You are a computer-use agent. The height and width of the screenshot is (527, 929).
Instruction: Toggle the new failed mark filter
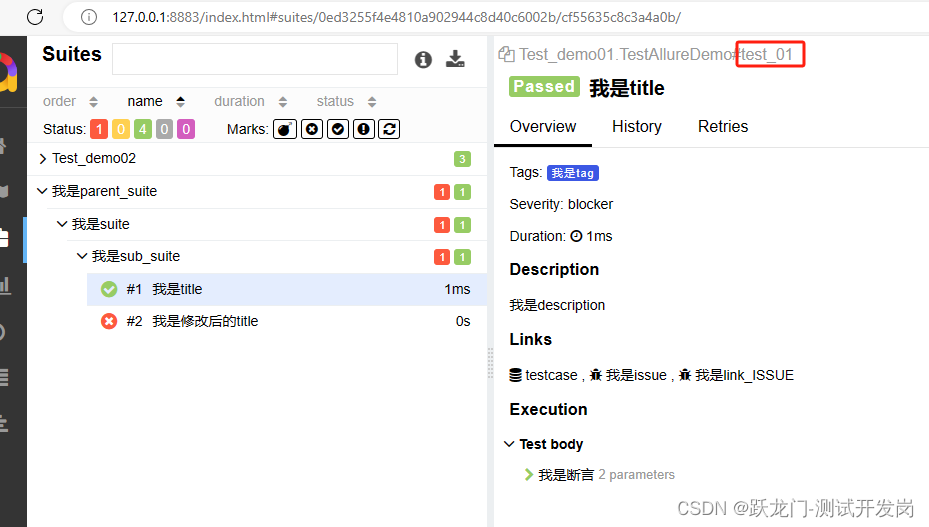[312, 129]
